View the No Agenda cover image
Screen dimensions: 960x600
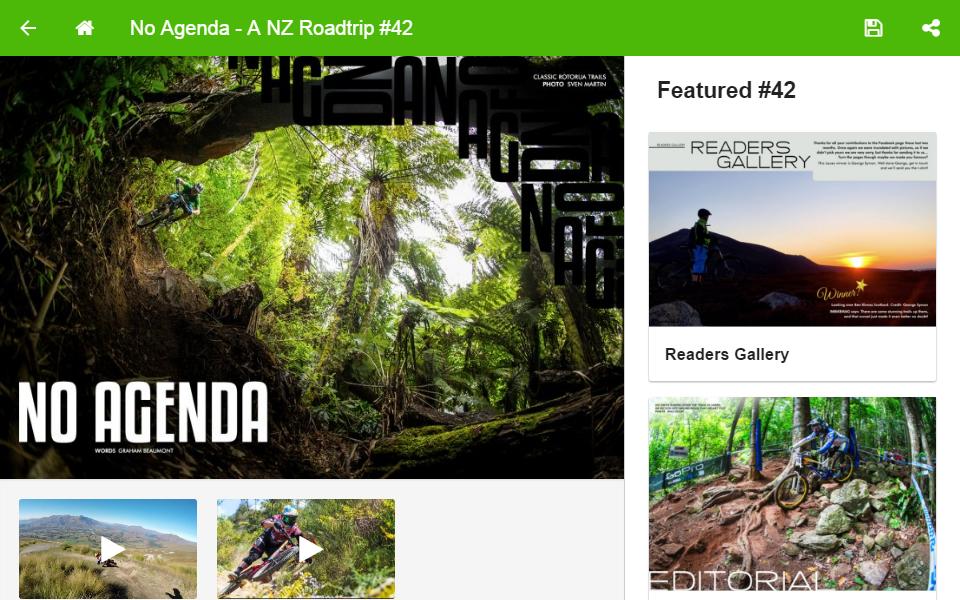[x=312, y=267]
